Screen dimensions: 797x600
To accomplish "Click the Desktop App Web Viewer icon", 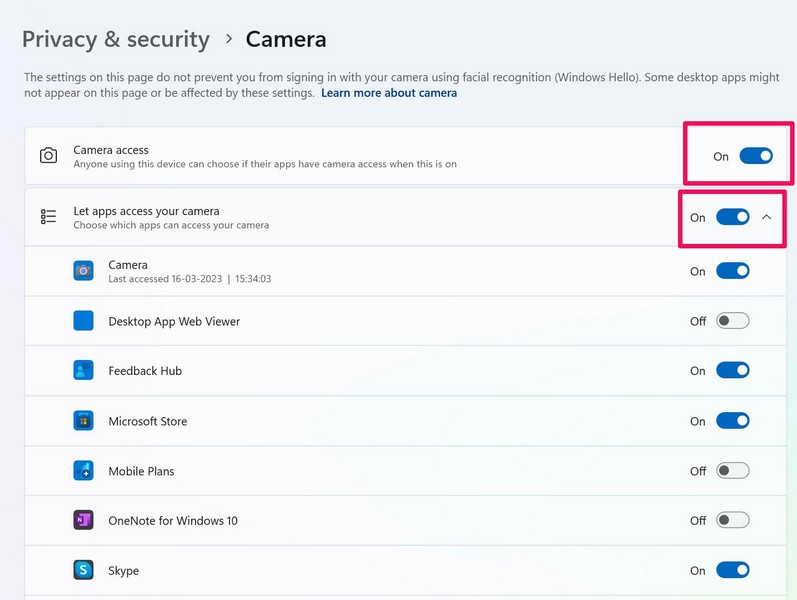I will click(x=84, y=321).
